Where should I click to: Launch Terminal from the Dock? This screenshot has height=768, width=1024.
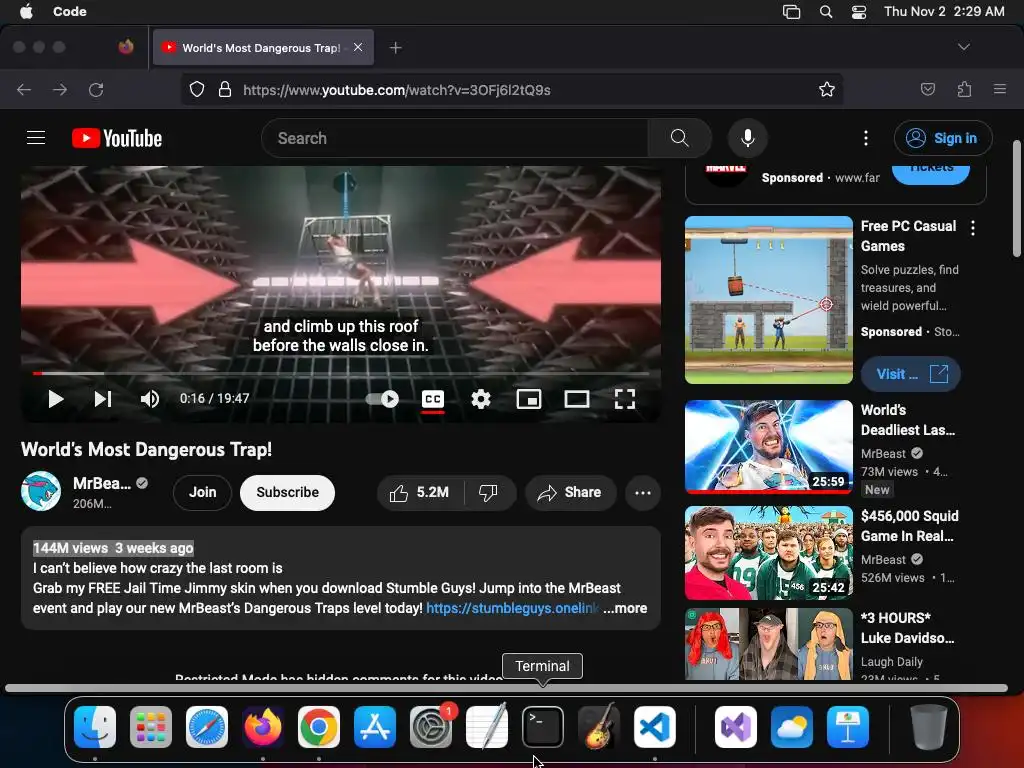[543, 727]
